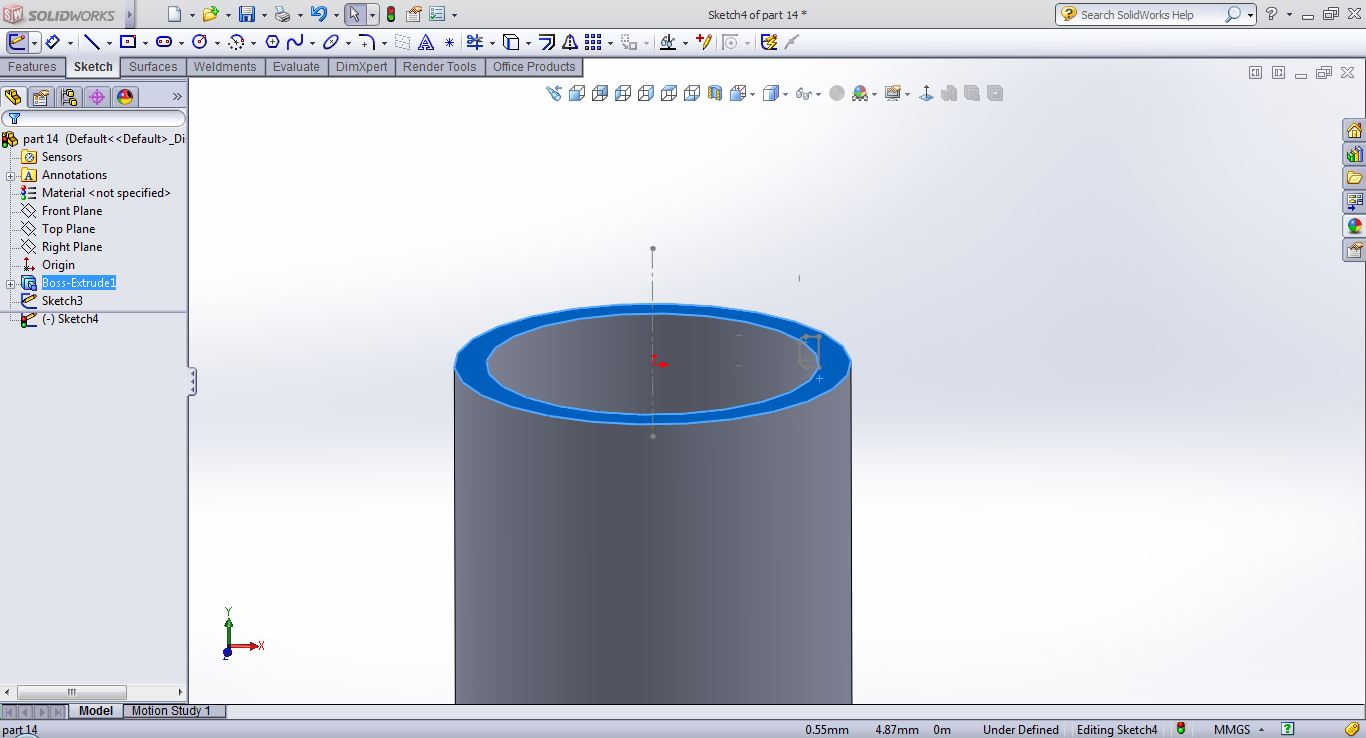Toggle Hide/Show Items glasses icon
The height and width of the screenshot is (738, 1366).
pyautogui.click(x=802, y=93)
